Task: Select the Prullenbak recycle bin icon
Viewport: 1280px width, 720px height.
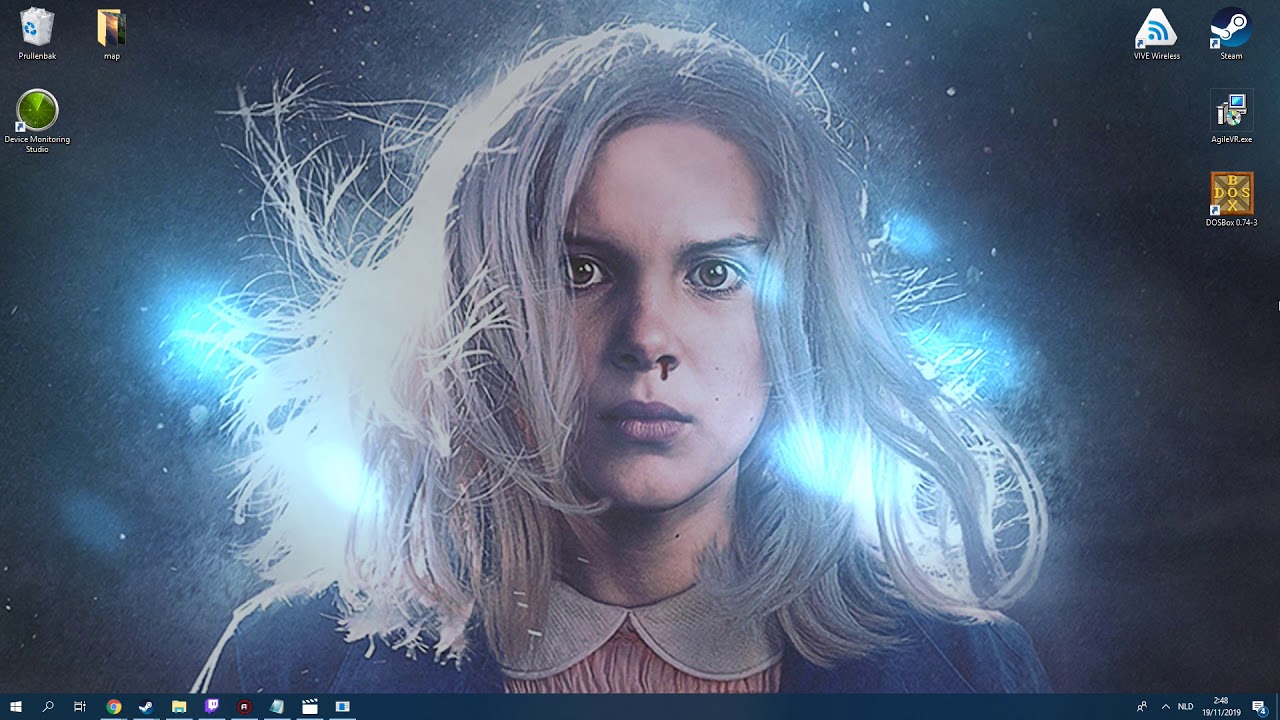Action: (37, 28)
